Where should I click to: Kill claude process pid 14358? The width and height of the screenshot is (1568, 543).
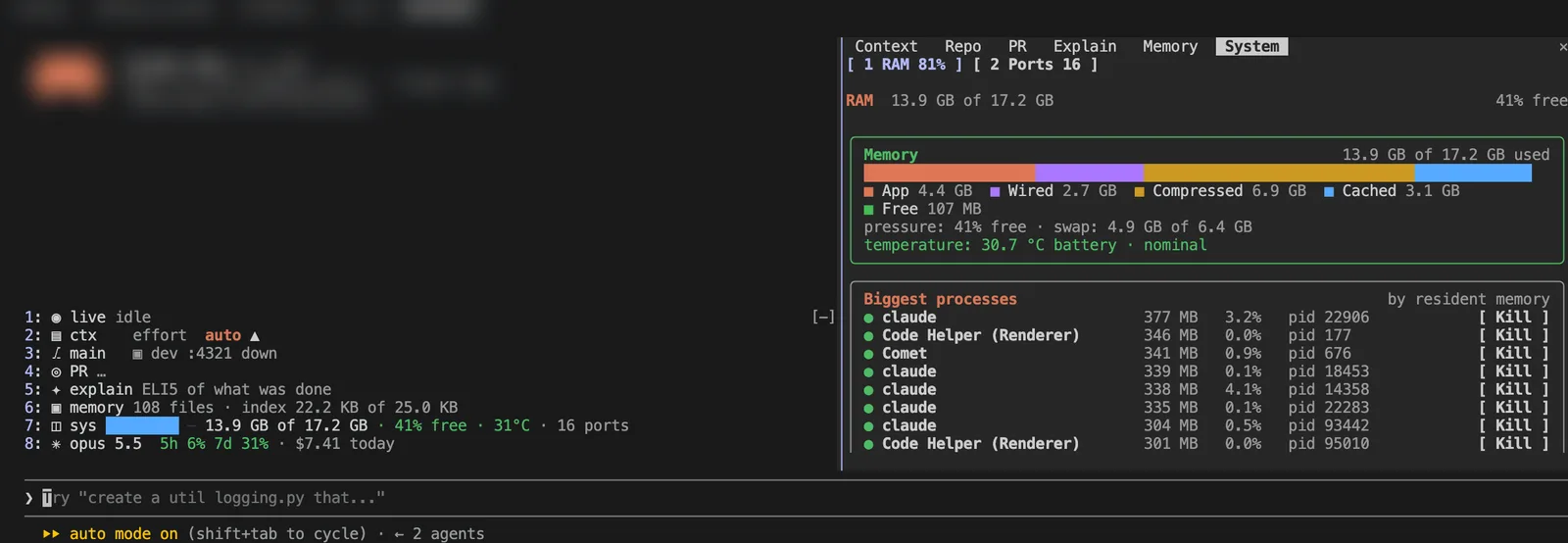point(1513,389)
